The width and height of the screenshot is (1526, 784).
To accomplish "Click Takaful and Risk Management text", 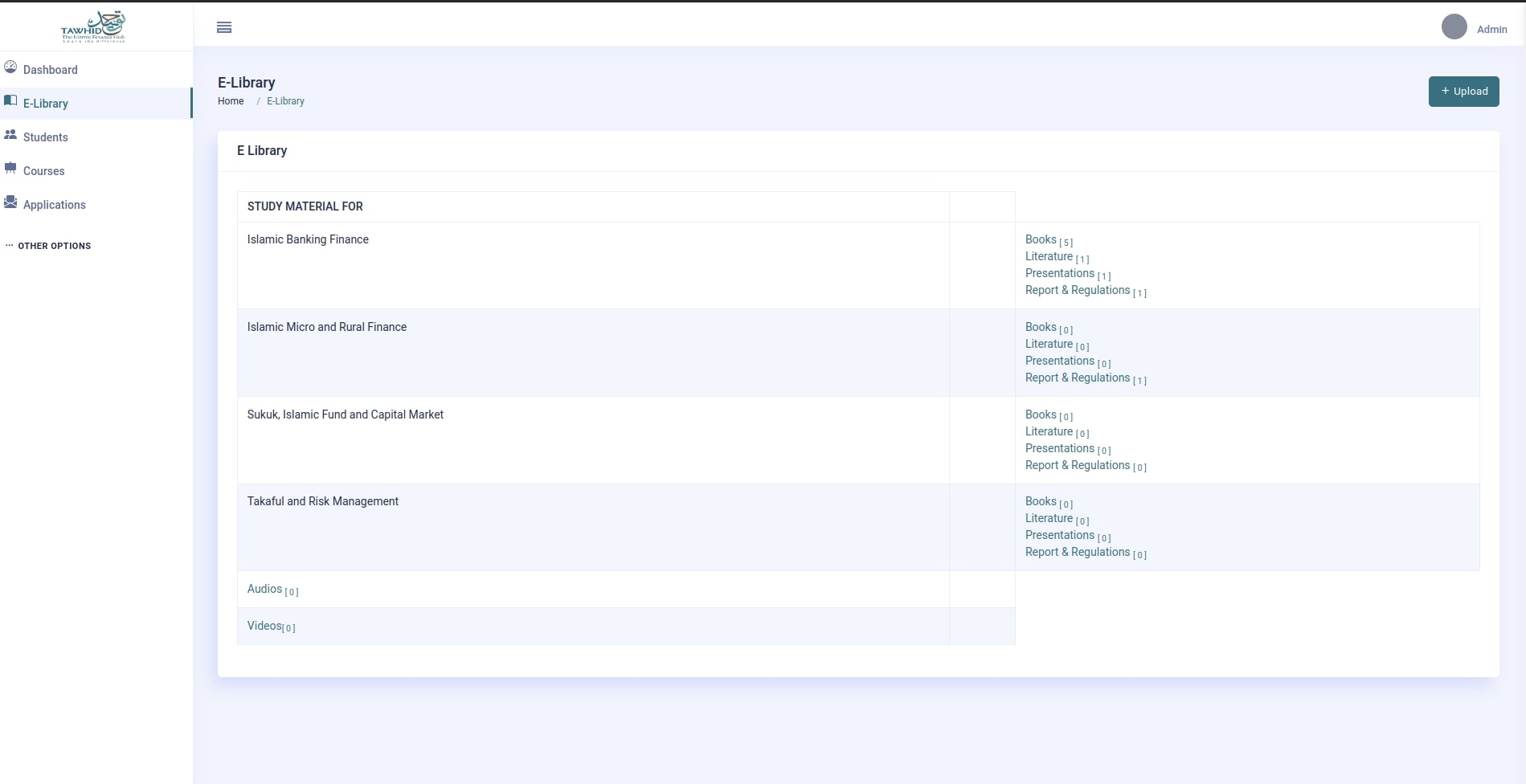I will (323, 501).
